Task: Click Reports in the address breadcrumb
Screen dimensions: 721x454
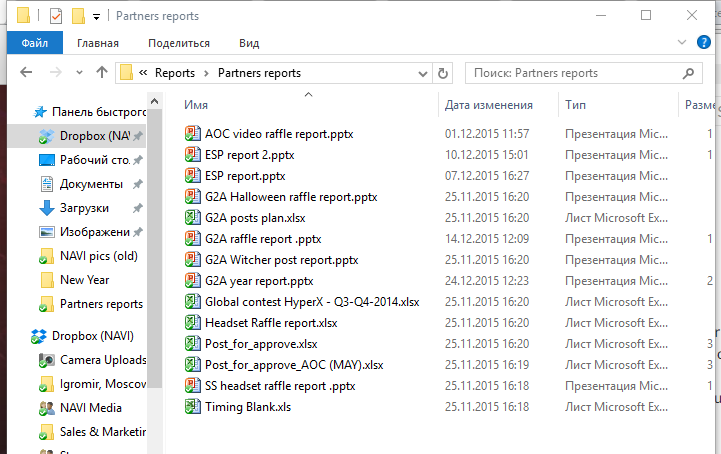Action: pyautogui.click(x=175, y=73)
